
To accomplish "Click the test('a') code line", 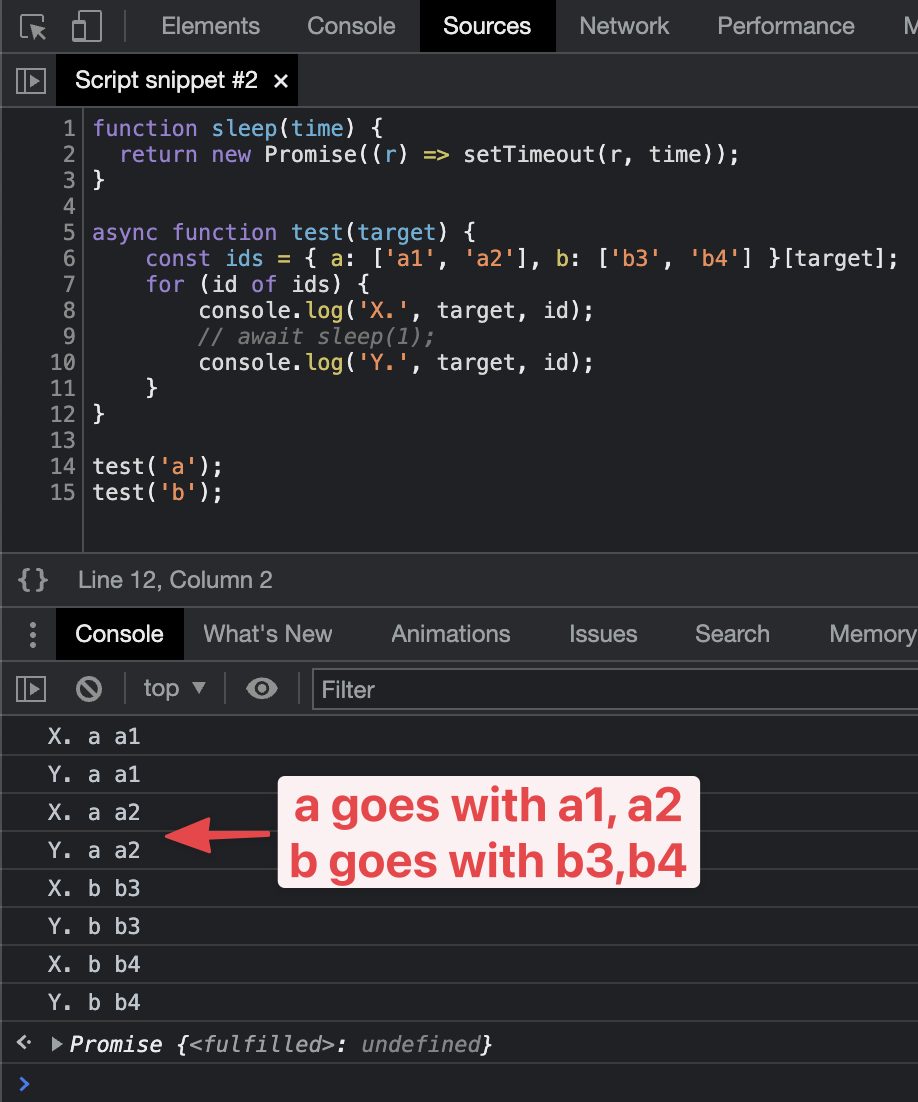I will (x=157, y=467).
